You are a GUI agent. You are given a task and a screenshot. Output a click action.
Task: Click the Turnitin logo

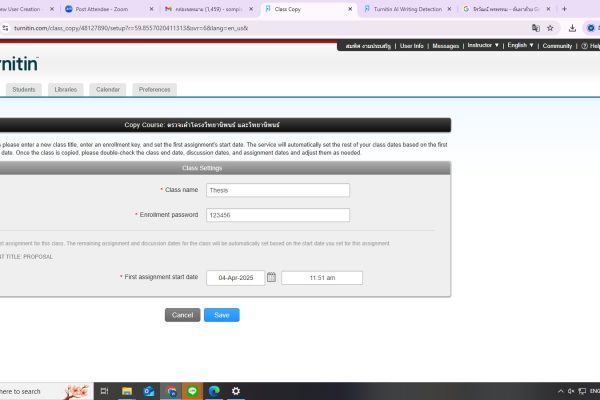pyautogui.click(x=19, y=64)
